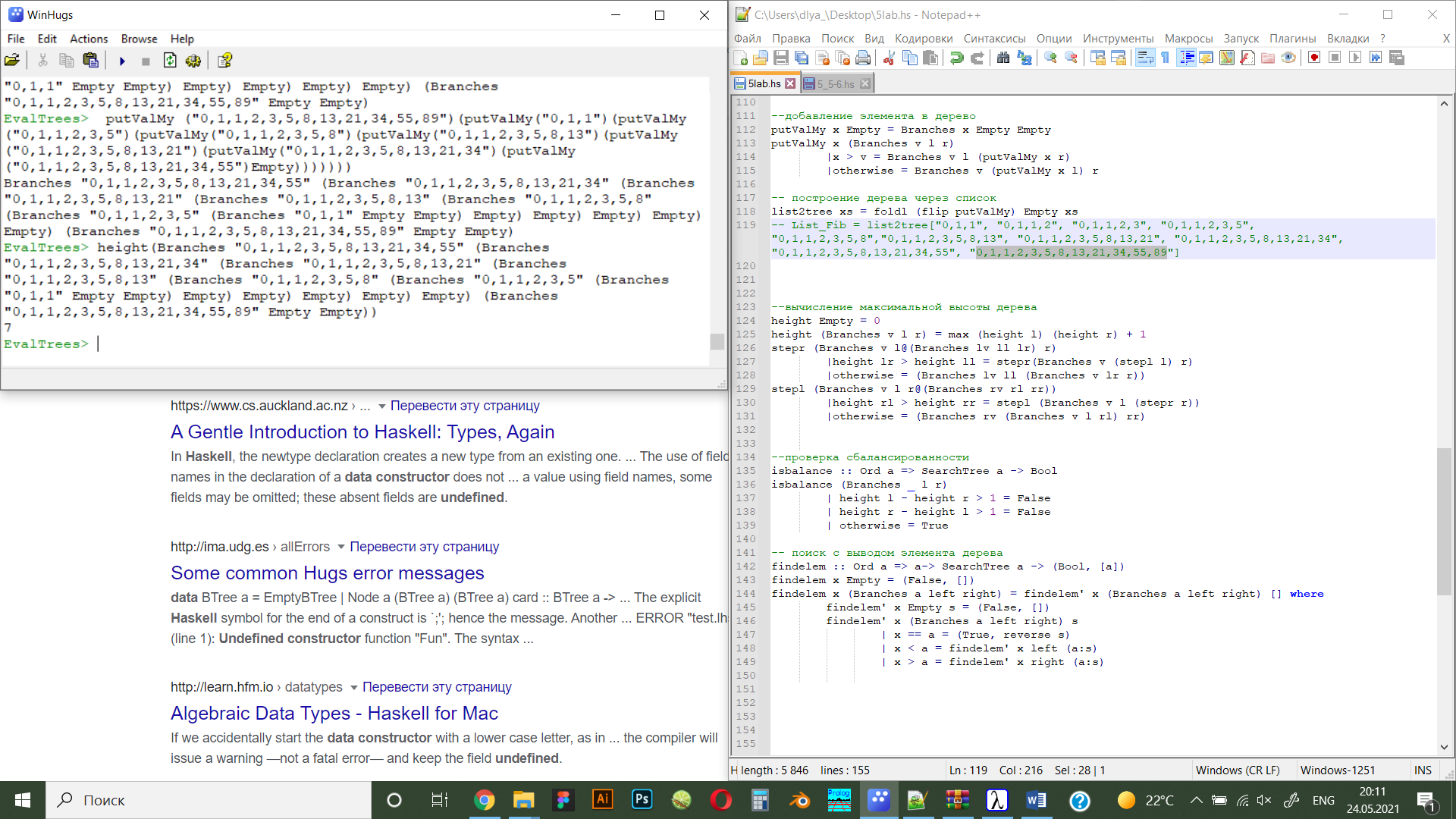The width and height of the screenshot is (1456, 819).
Task: Open WinHugs help question-mark icon
Action: (x=224, y=61)
